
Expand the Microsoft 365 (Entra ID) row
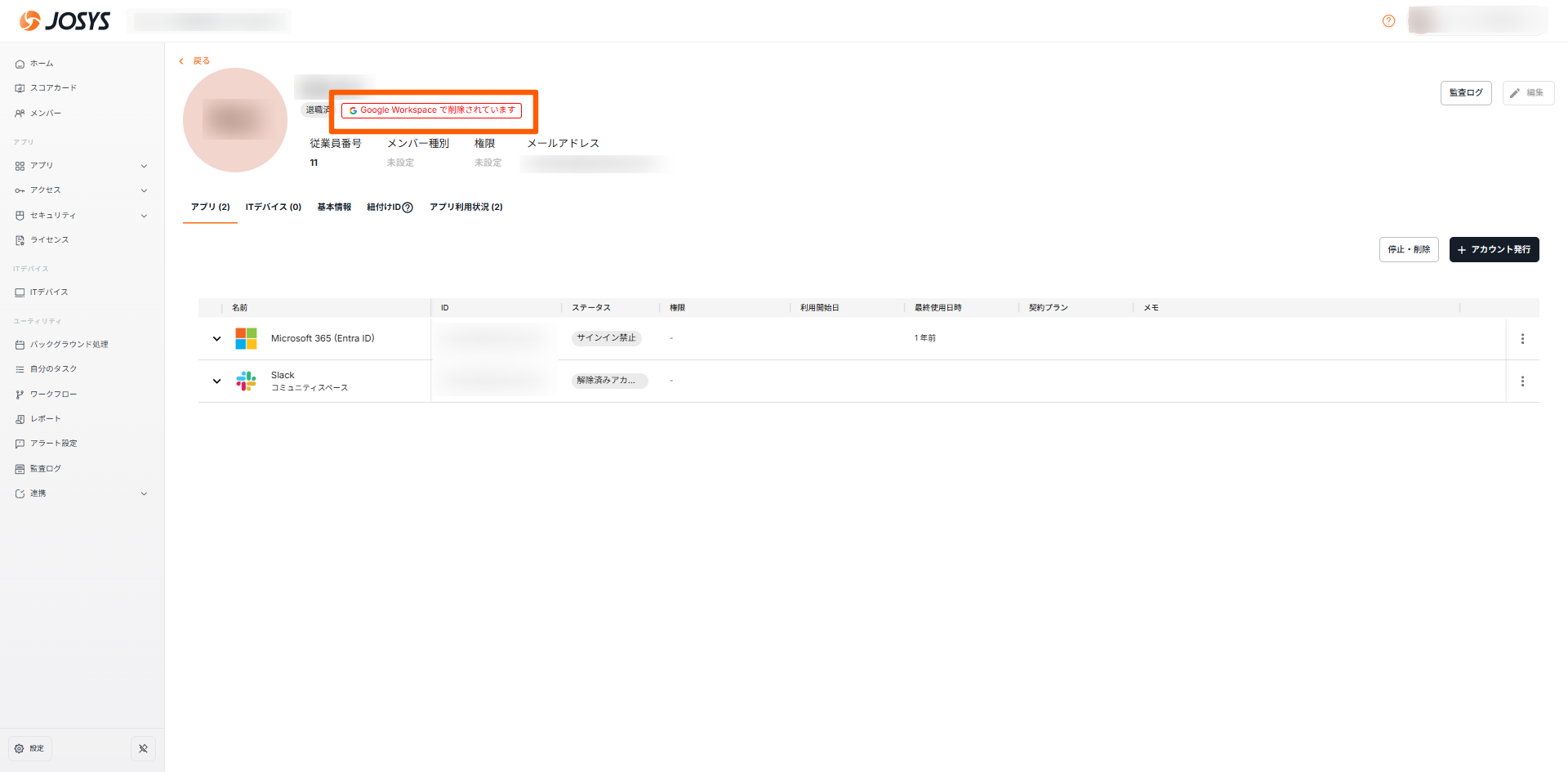click(216, 339)
